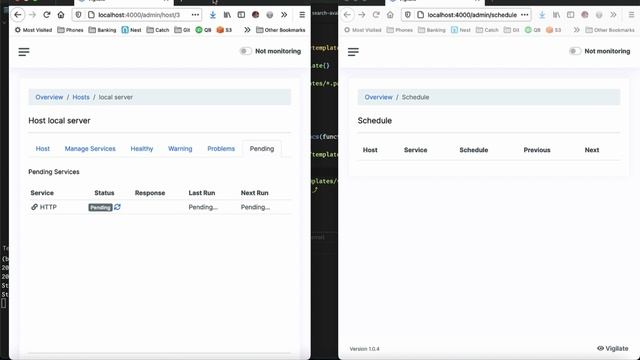Click the Schedule column header
The width and height of the screenshot is (640, 360).
[x=473, y=150]
